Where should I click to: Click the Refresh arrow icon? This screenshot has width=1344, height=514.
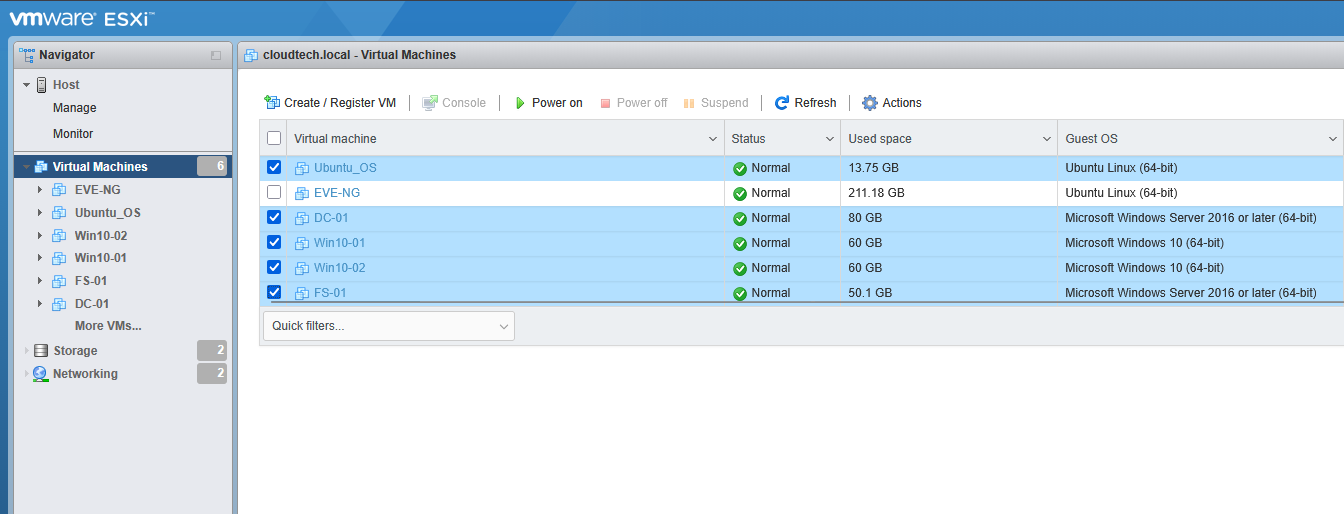tap(782, 103)
